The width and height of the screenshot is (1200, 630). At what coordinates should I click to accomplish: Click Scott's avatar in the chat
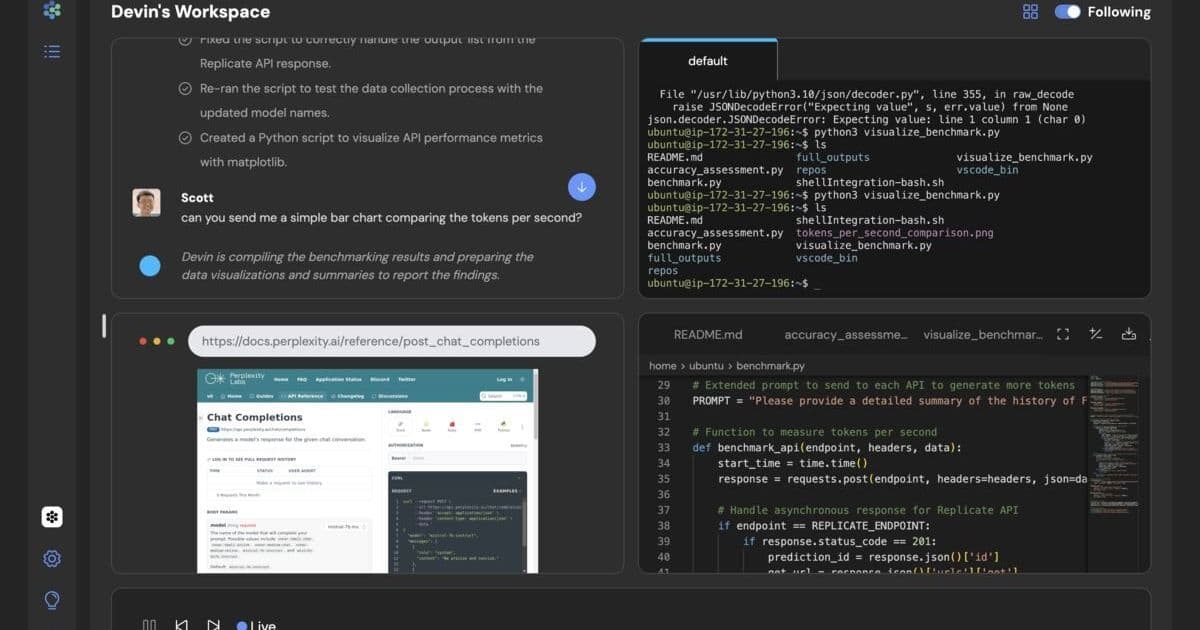(x=147, y=204)
